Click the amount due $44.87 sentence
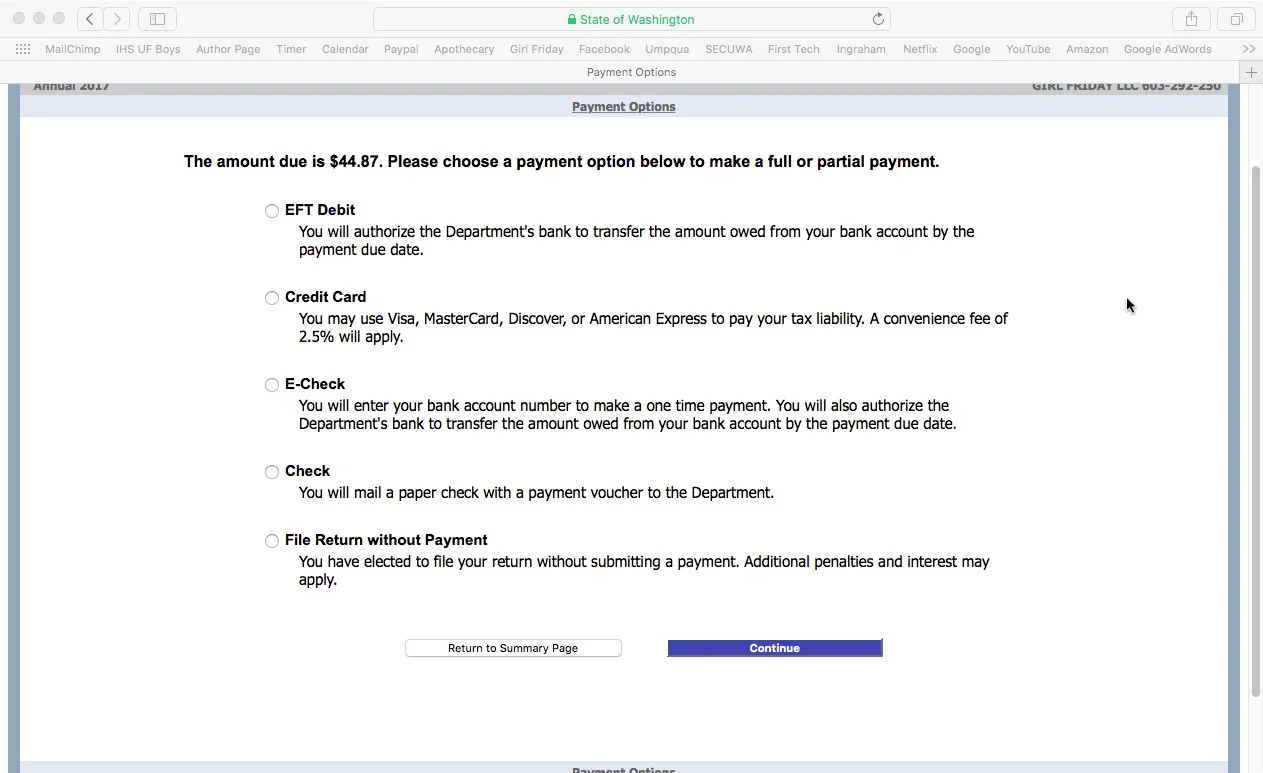 (562, 162)
